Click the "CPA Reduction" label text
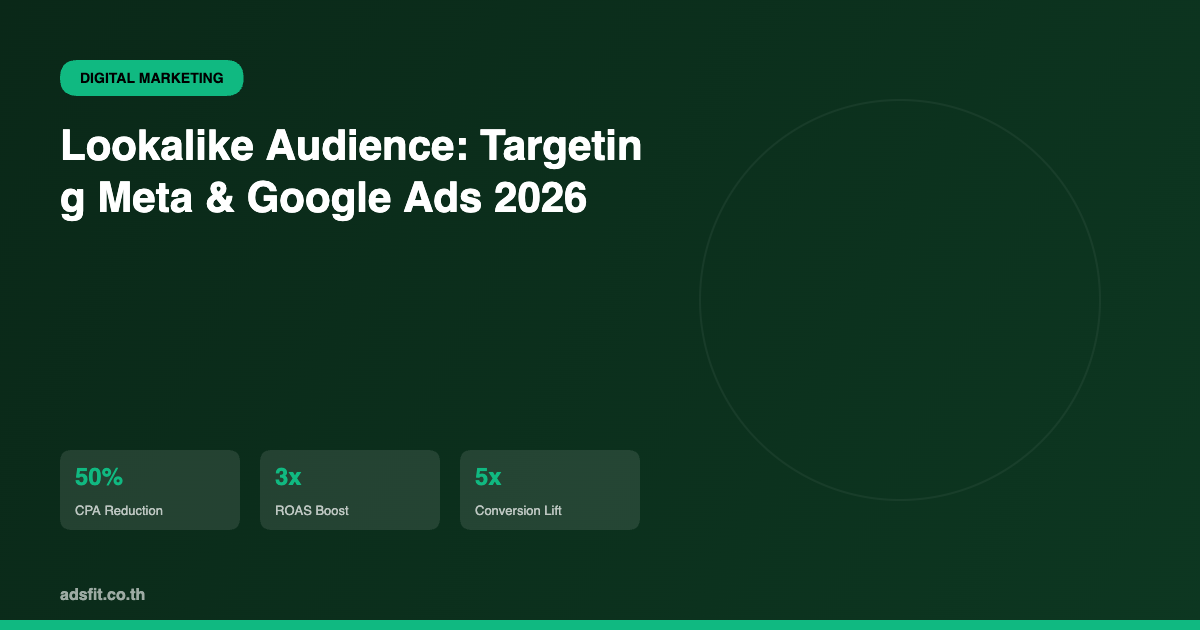 [x=119, y=510]
